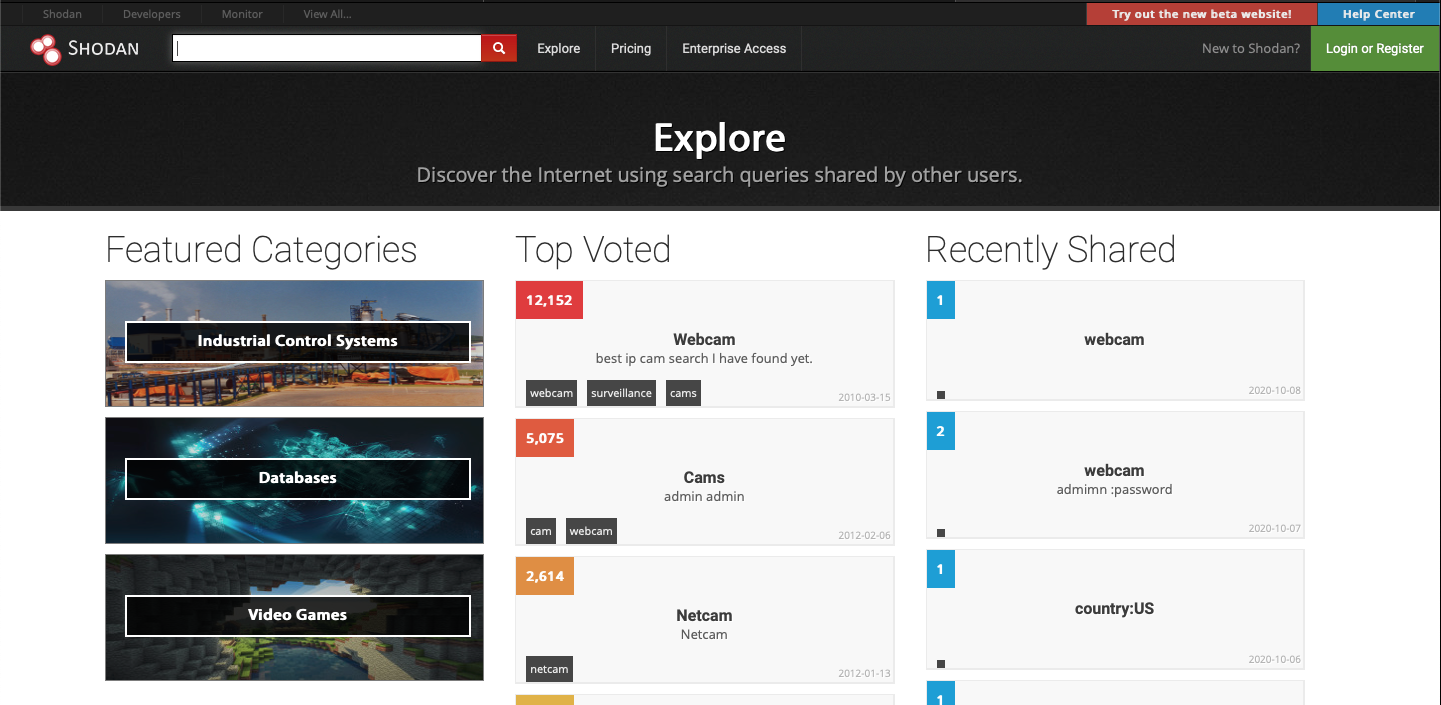Click the Top Voted heading
1441x705 pixels.
click(x=593, y=249)
